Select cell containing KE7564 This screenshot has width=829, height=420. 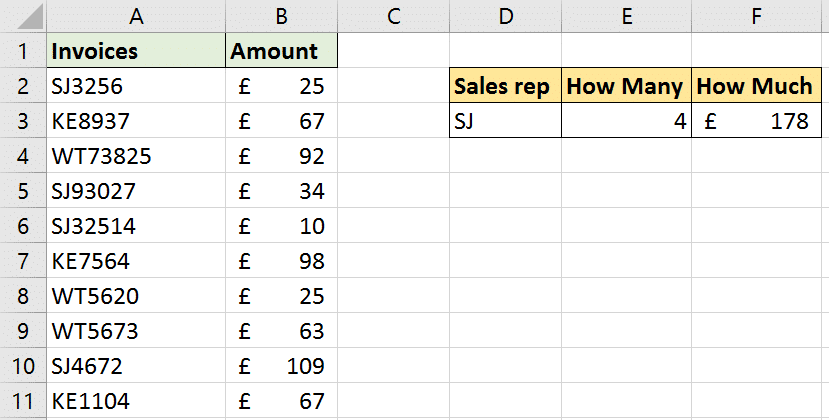[x=136, y=260]
